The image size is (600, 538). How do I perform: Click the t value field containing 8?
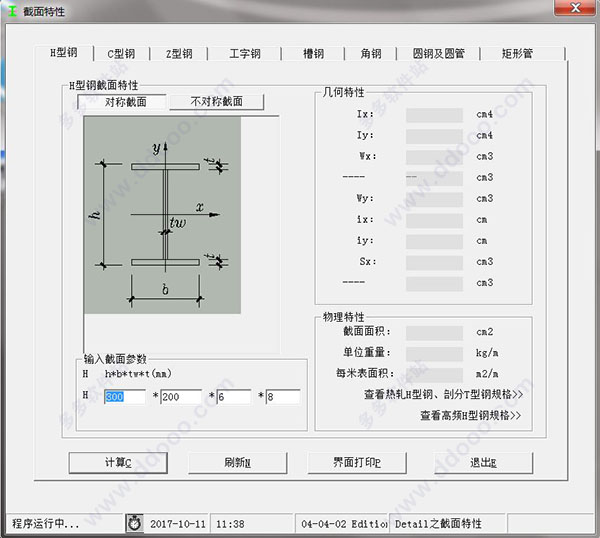[x=283, y=397]
